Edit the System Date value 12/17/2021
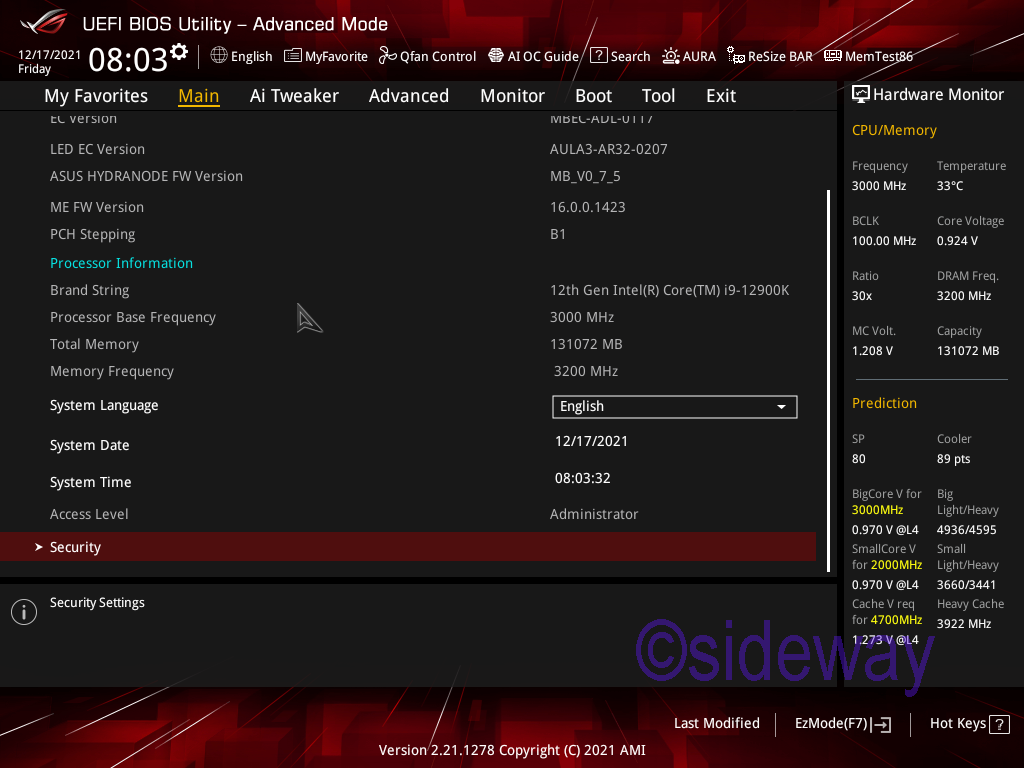The image size is (1024, 768). [x=591, y=441]
